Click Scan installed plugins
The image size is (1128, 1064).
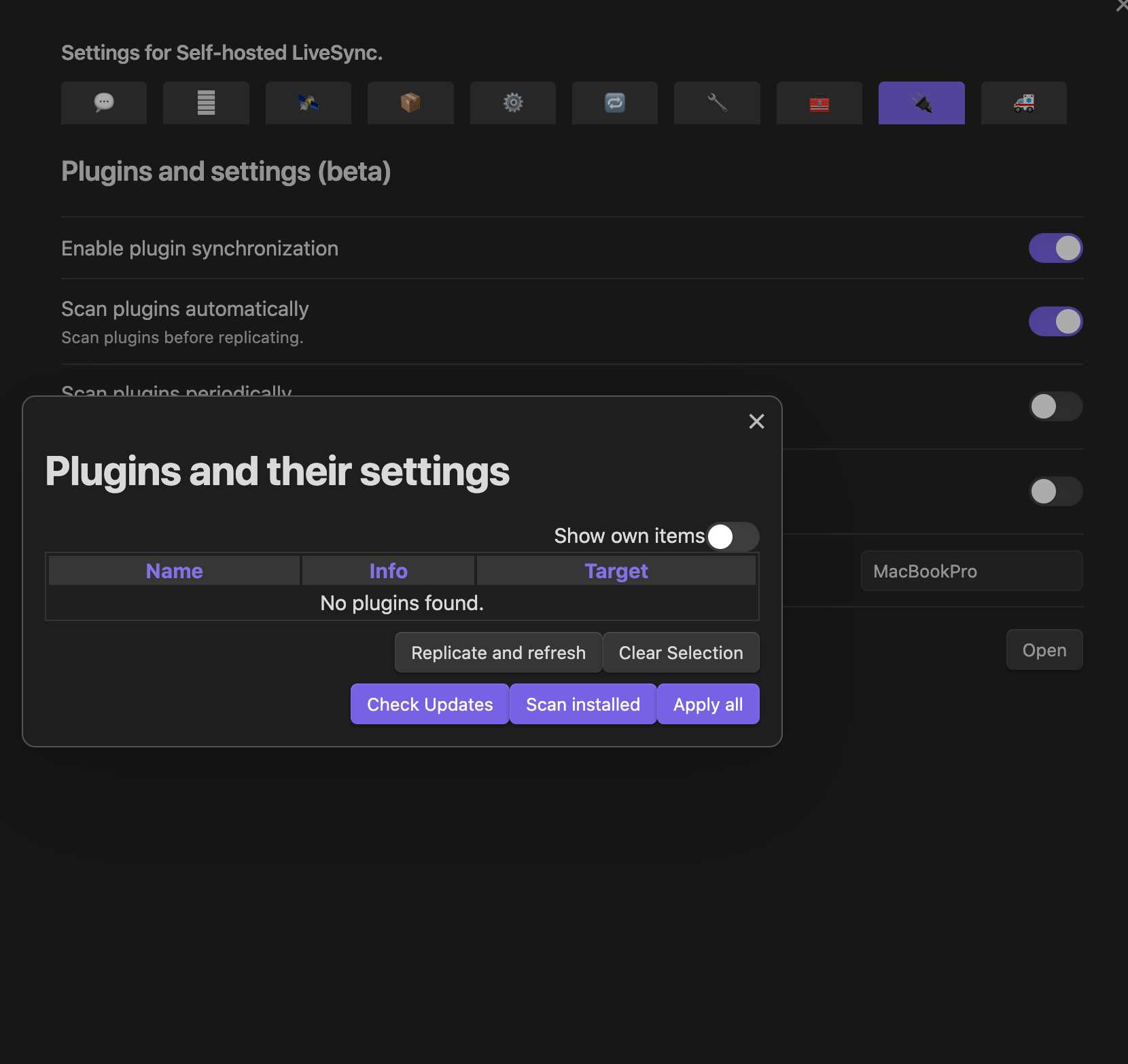point(582,704)
